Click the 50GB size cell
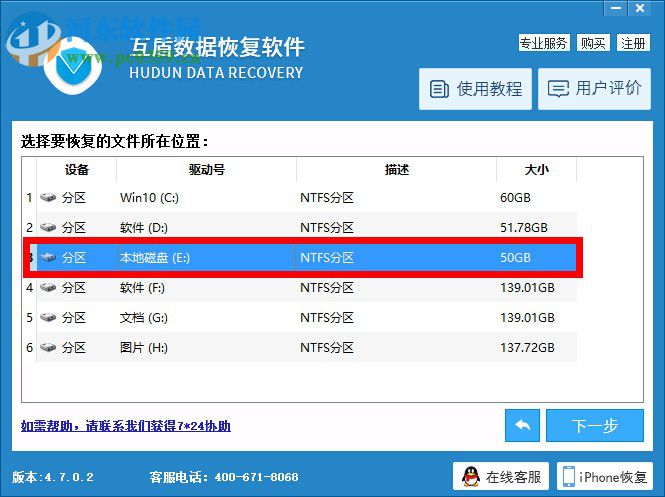The image size is (665, 497). [x=515, y=257]
